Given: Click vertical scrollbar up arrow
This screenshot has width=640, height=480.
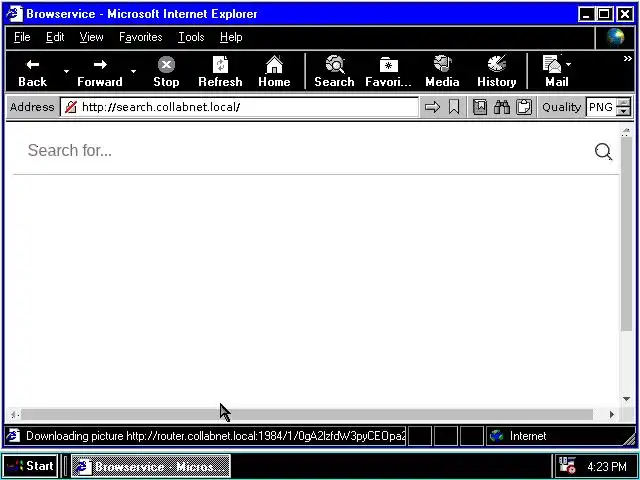Looking at the screenshot, I should 627,132.
